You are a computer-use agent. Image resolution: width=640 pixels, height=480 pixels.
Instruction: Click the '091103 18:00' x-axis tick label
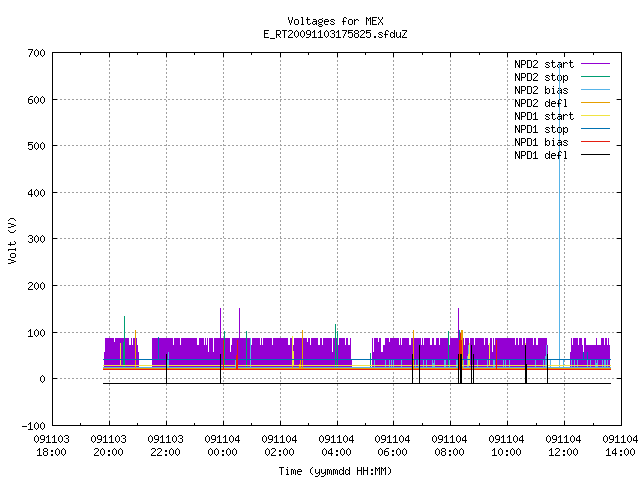pyautogui.click(x=51, y=446)
